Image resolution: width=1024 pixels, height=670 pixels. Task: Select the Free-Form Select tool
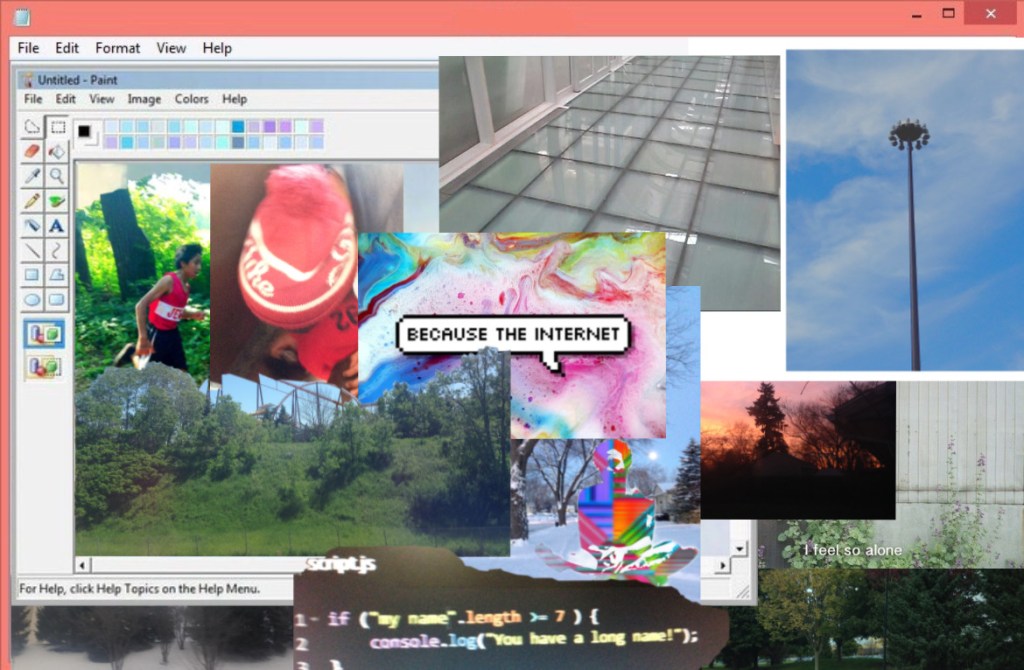(x=32, y=127)
